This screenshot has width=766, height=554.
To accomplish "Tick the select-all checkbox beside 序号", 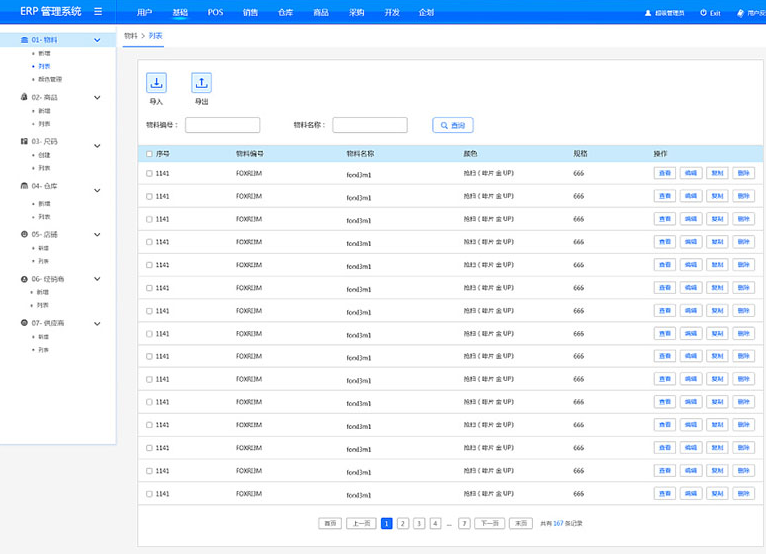I will tap(149, 154).
